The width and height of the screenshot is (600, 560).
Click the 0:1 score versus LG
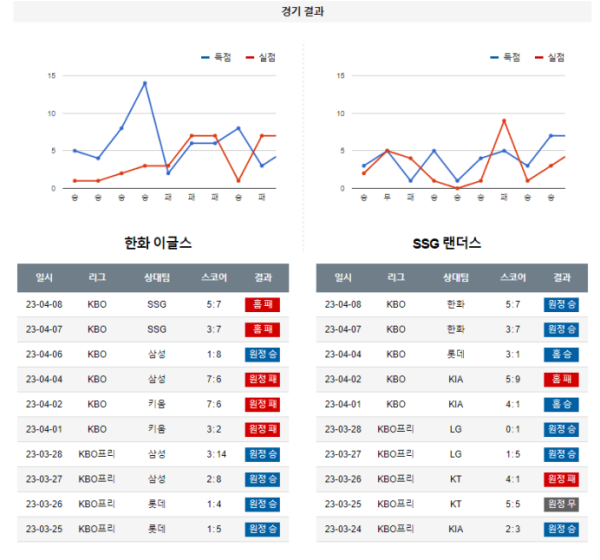coord(513,429)
